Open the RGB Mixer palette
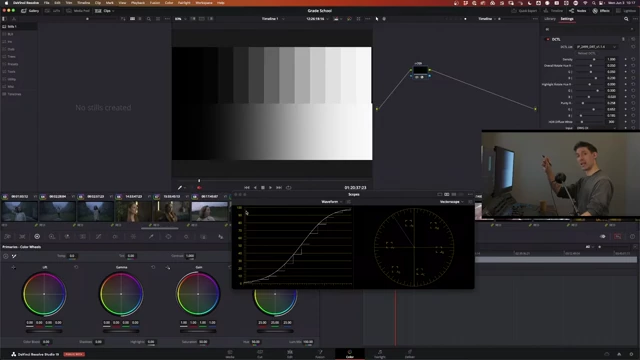Screen dimensions: 640x360 click(67, 236)
